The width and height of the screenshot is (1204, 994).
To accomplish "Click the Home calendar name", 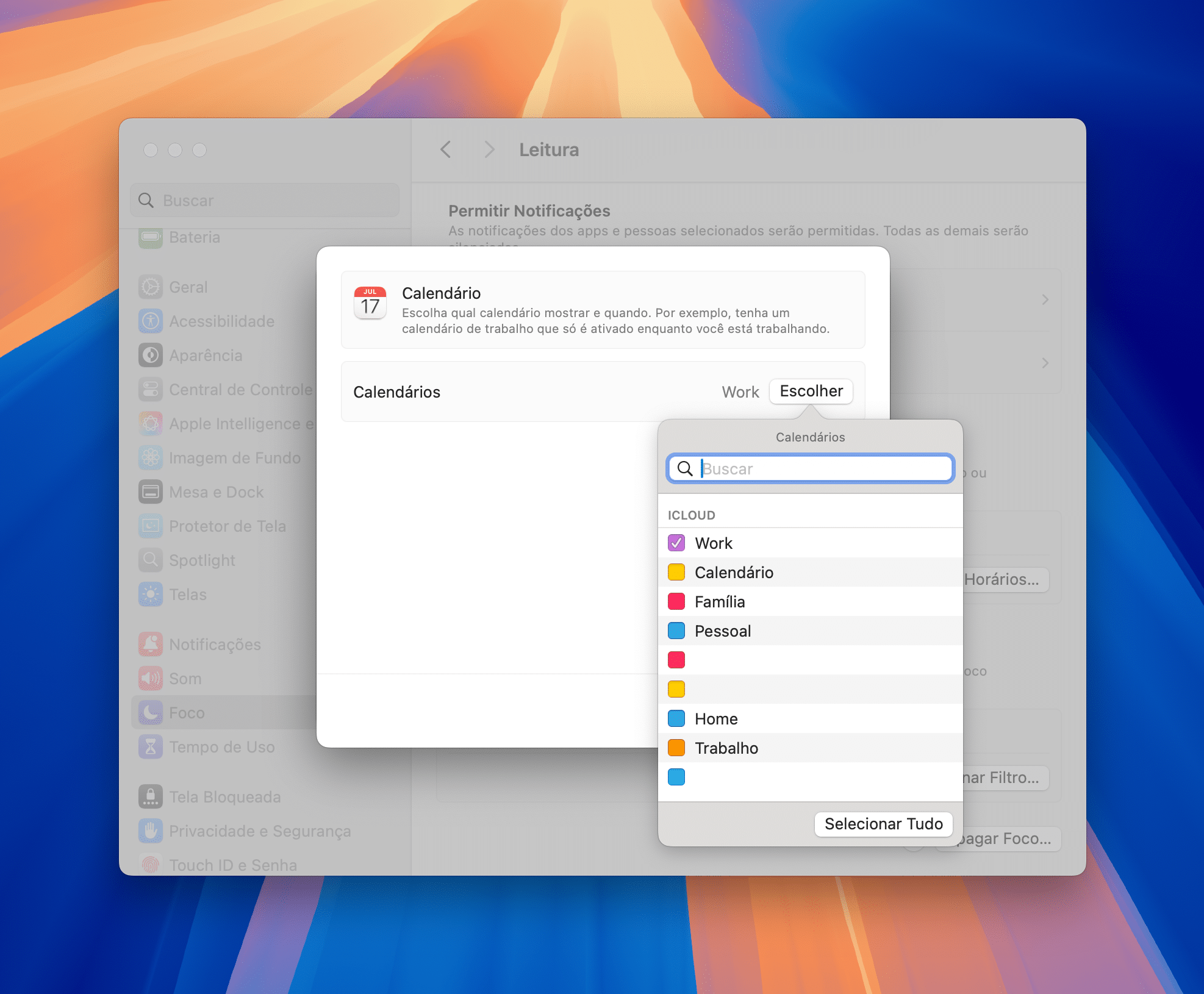I will tap(716, 718).
